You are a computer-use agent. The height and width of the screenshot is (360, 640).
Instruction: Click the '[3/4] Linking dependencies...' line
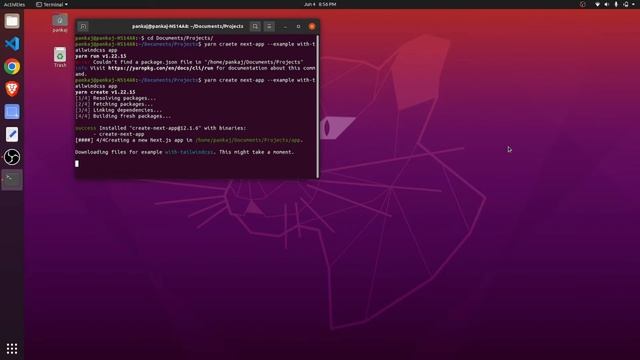click(119, 110)
